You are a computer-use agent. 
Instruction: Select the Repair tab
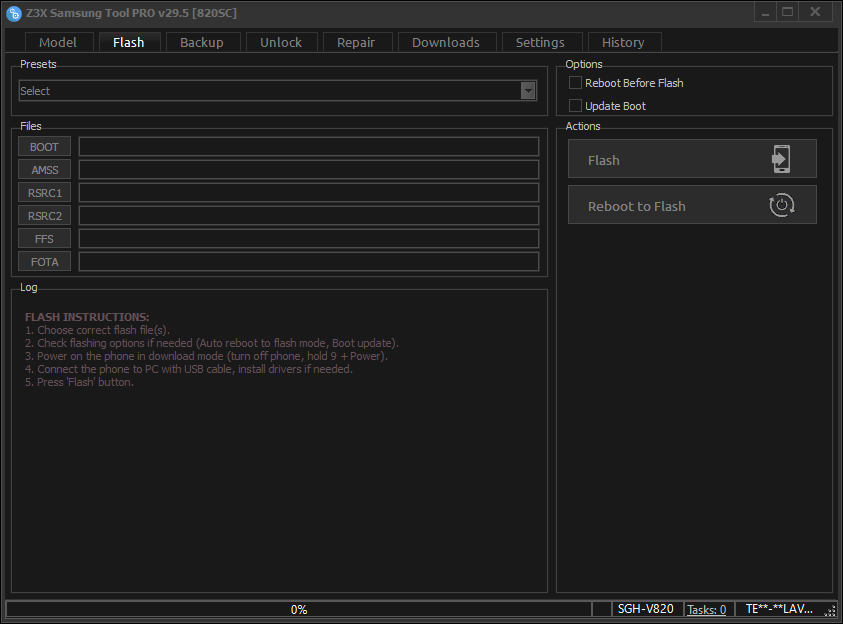pyautogui.click(x=356, y=42)
